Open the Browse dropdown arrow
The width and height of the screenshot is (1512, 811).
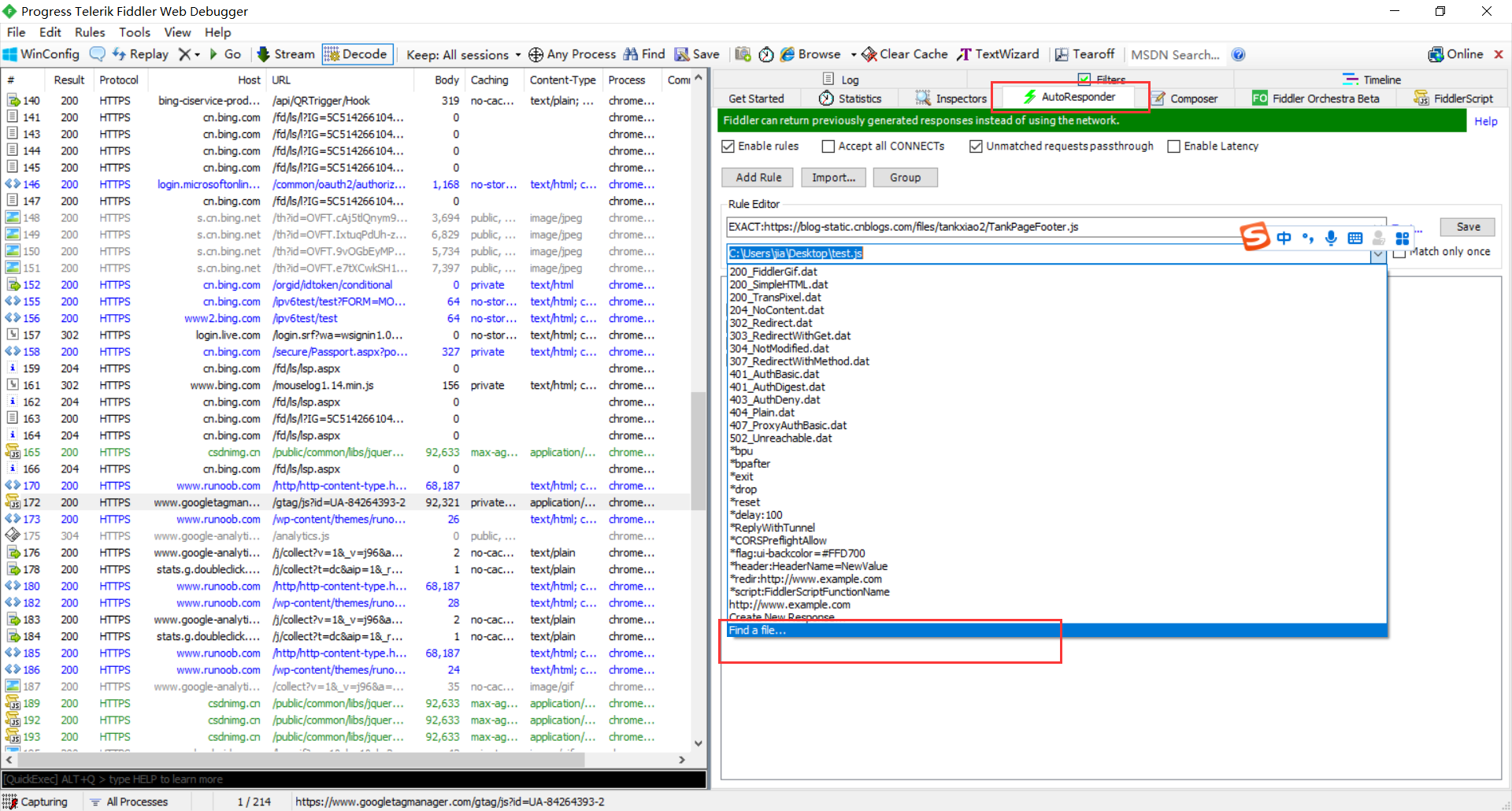(854, 55)
